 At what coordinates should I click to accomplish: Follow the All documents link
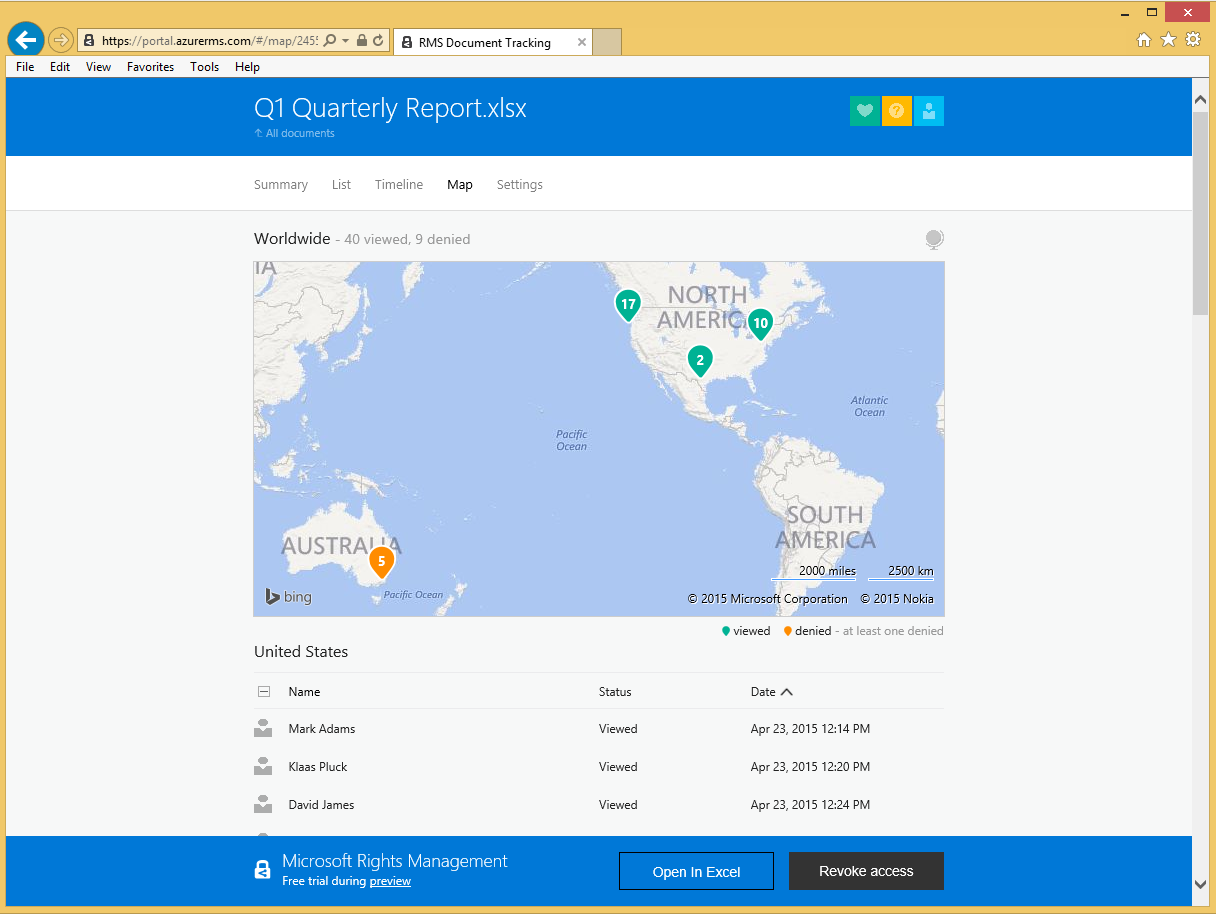point(295,134)
